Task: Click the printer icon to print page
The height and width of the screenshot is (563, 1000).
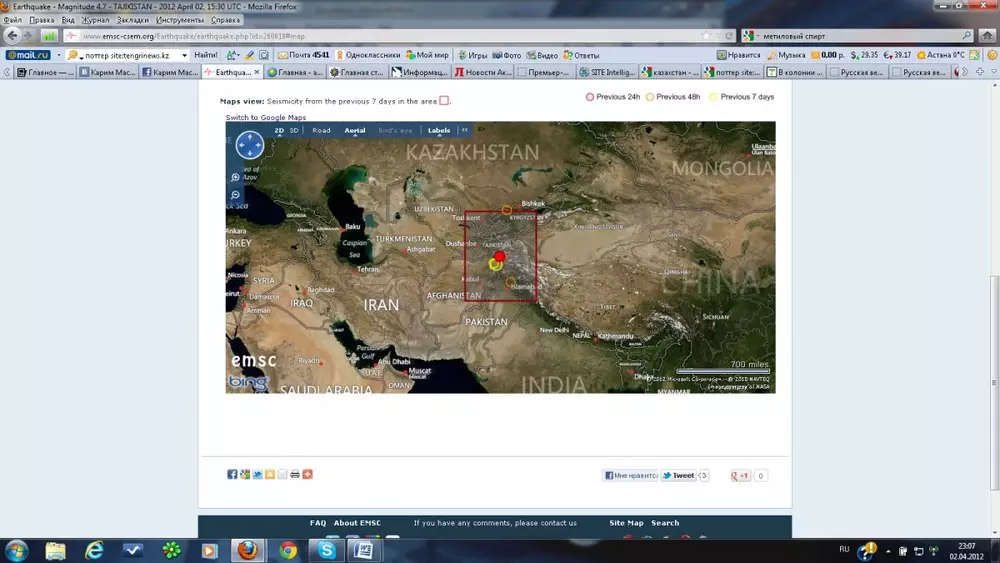Action: (295, 474)
